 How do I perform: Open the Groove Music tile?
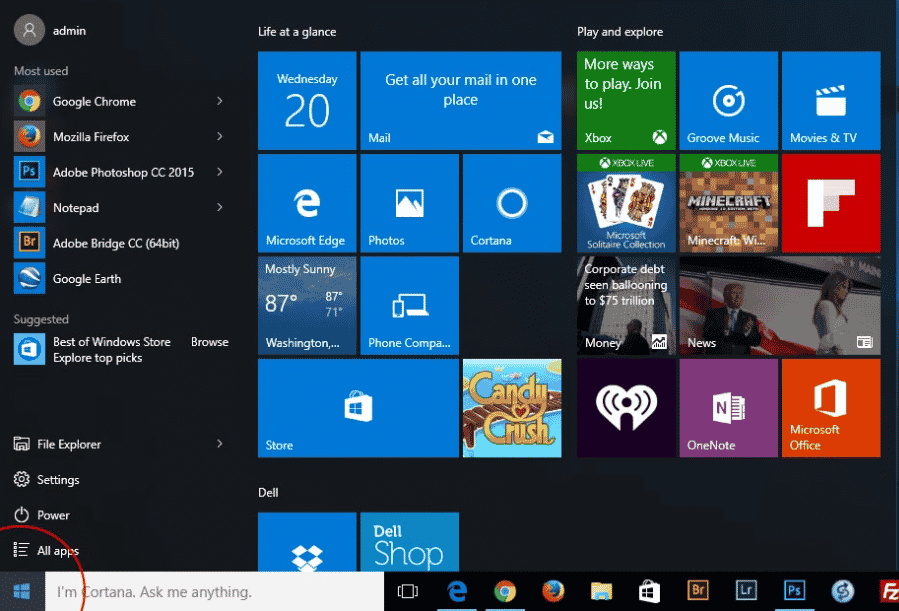[729, 100]
